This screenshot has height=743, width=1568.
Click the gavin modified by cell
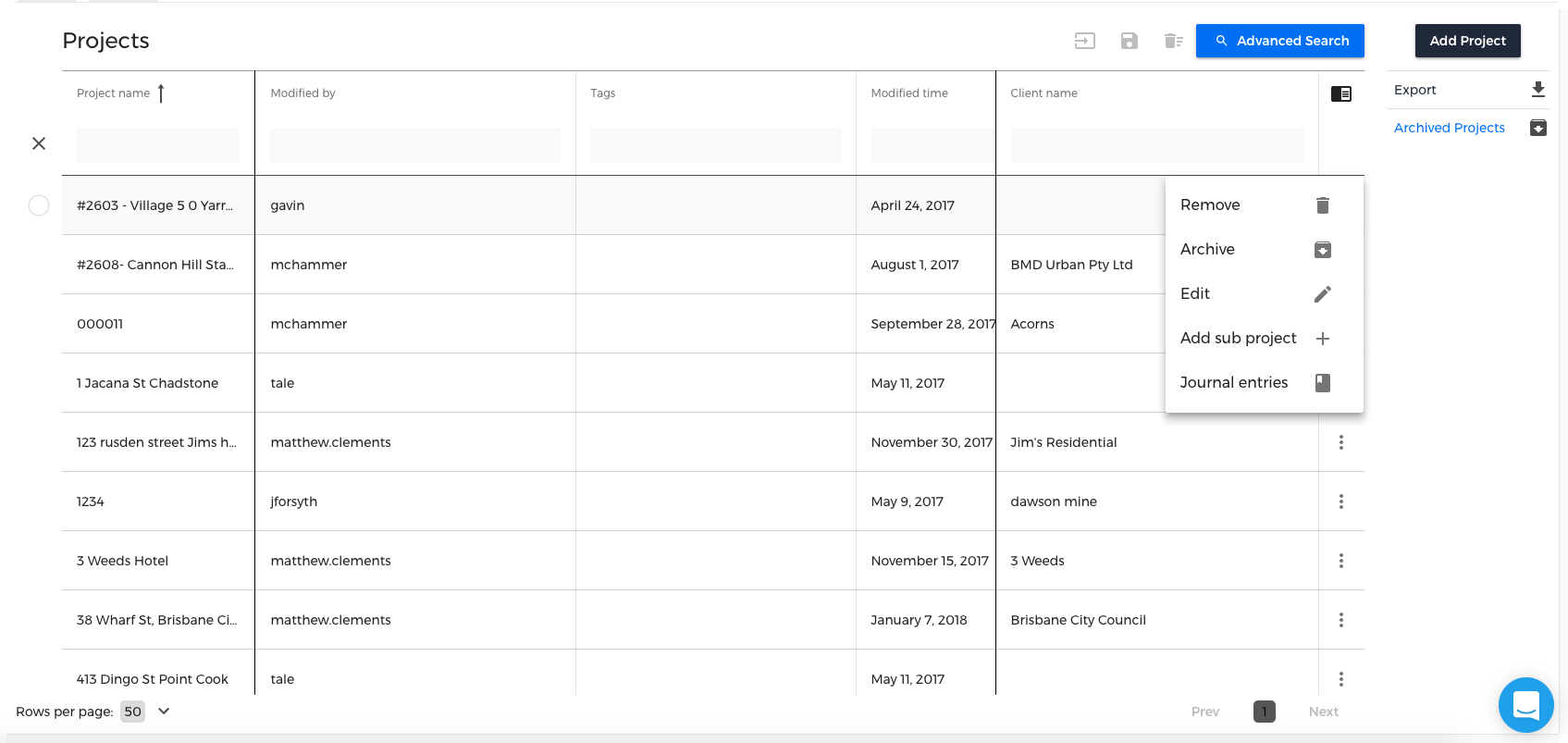pyautogui.click(x=288, y=205)
